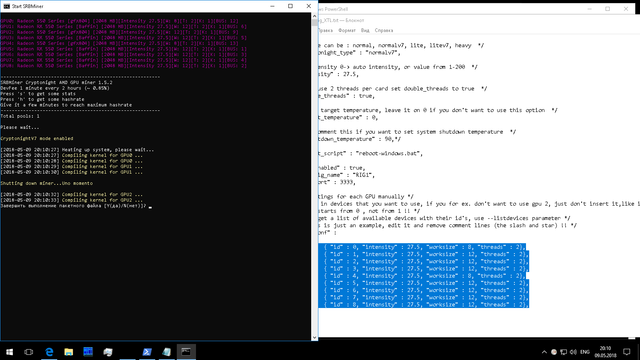Select the active console window taskbar icon

click(186, 351)
